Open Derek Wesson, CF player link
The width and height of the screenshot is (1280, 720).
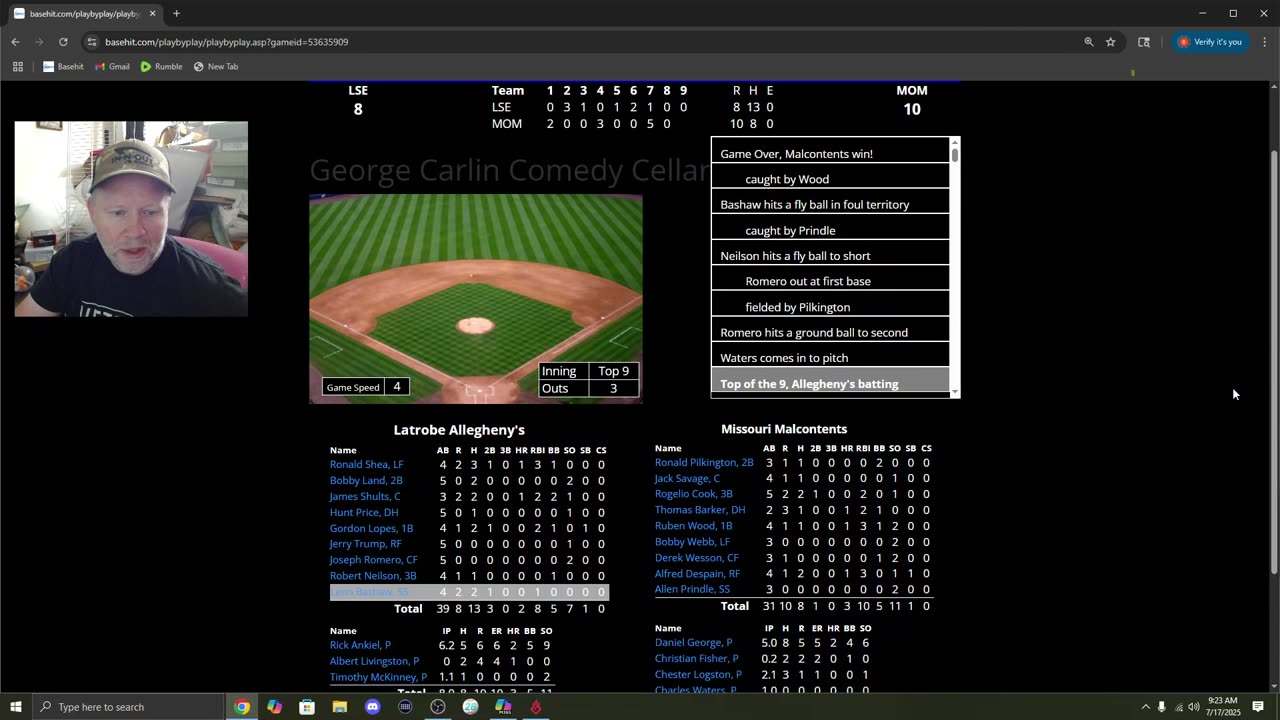point(697,558)
